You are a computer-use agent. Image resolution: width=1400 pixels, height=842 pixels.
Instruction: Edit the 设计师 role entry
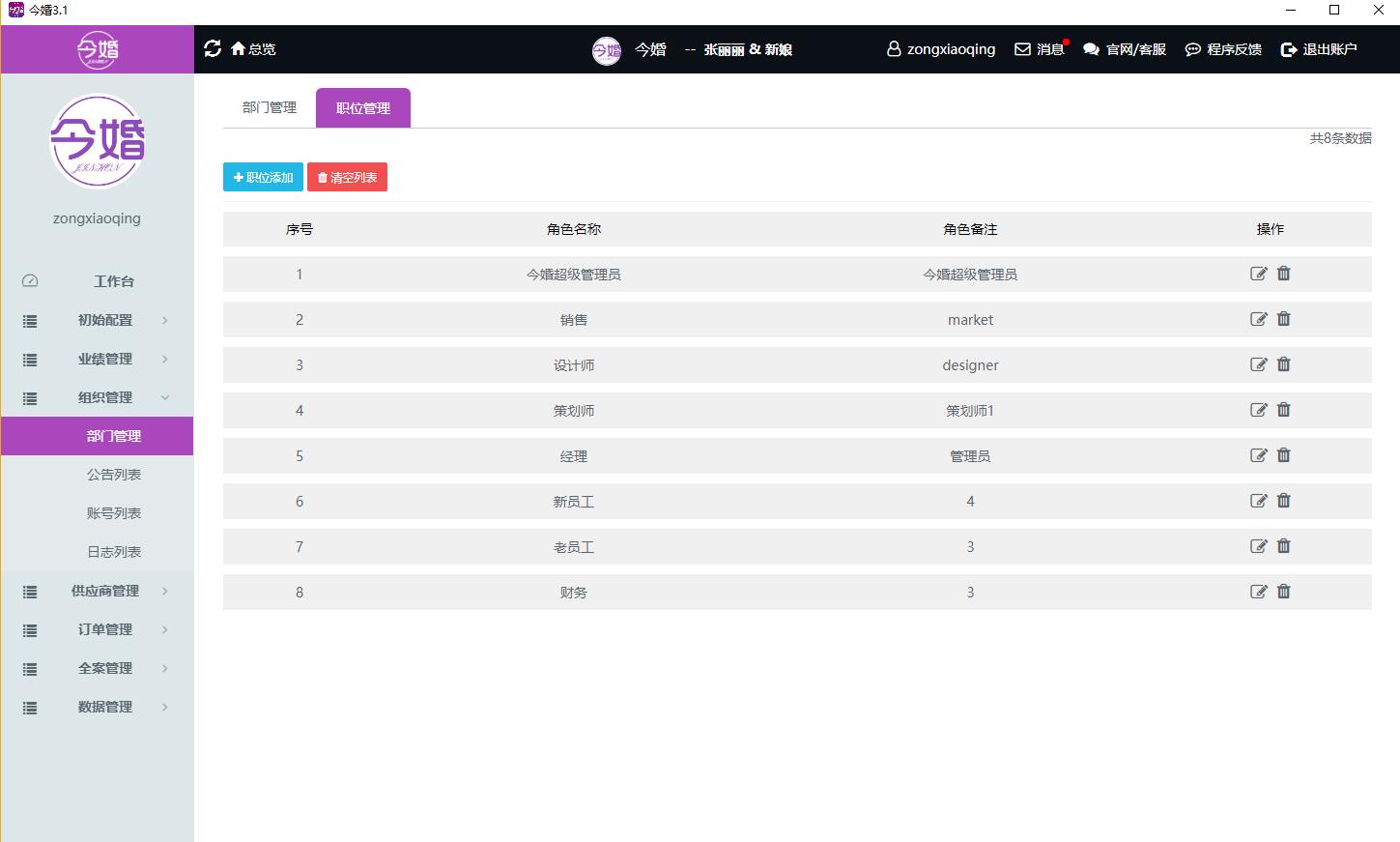[1258, 364]
